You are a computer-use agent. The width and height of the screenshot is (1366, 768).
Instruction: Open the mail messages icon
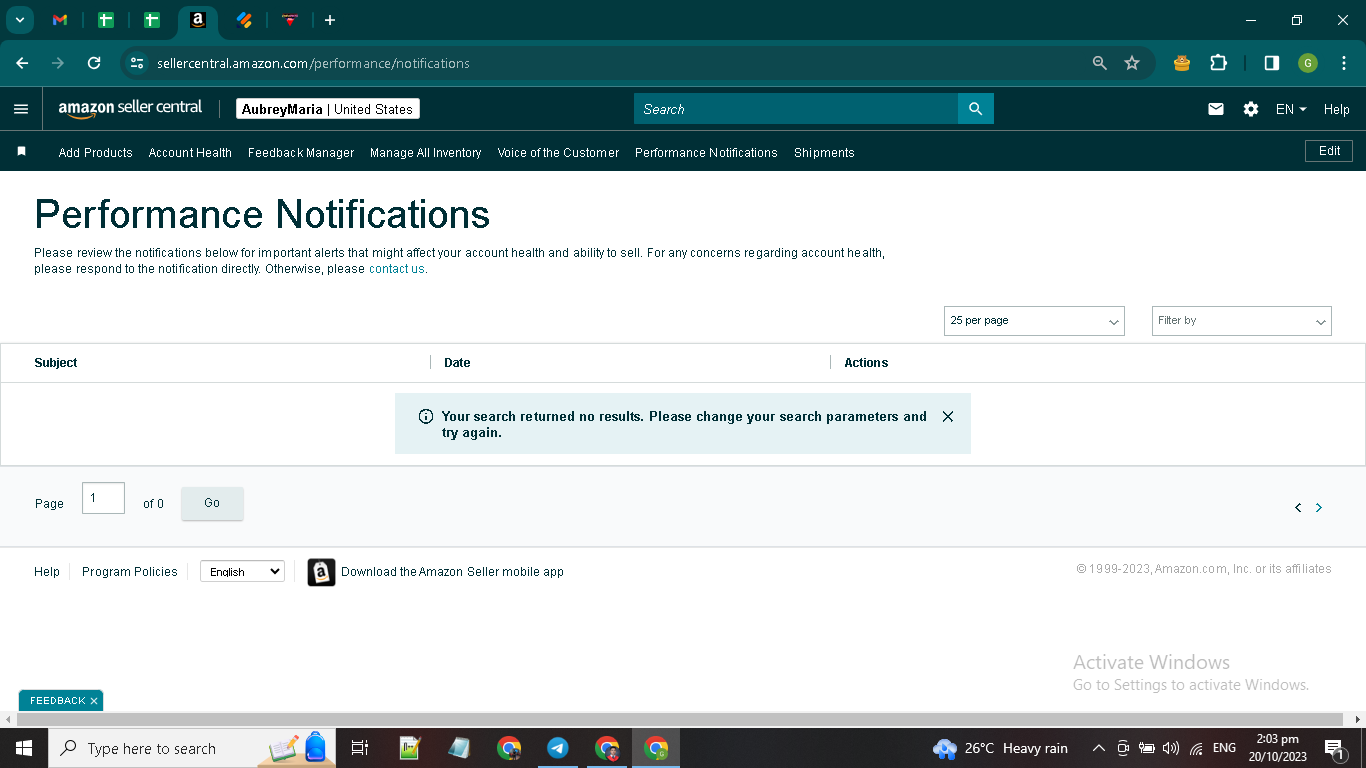coord(1216,109)
